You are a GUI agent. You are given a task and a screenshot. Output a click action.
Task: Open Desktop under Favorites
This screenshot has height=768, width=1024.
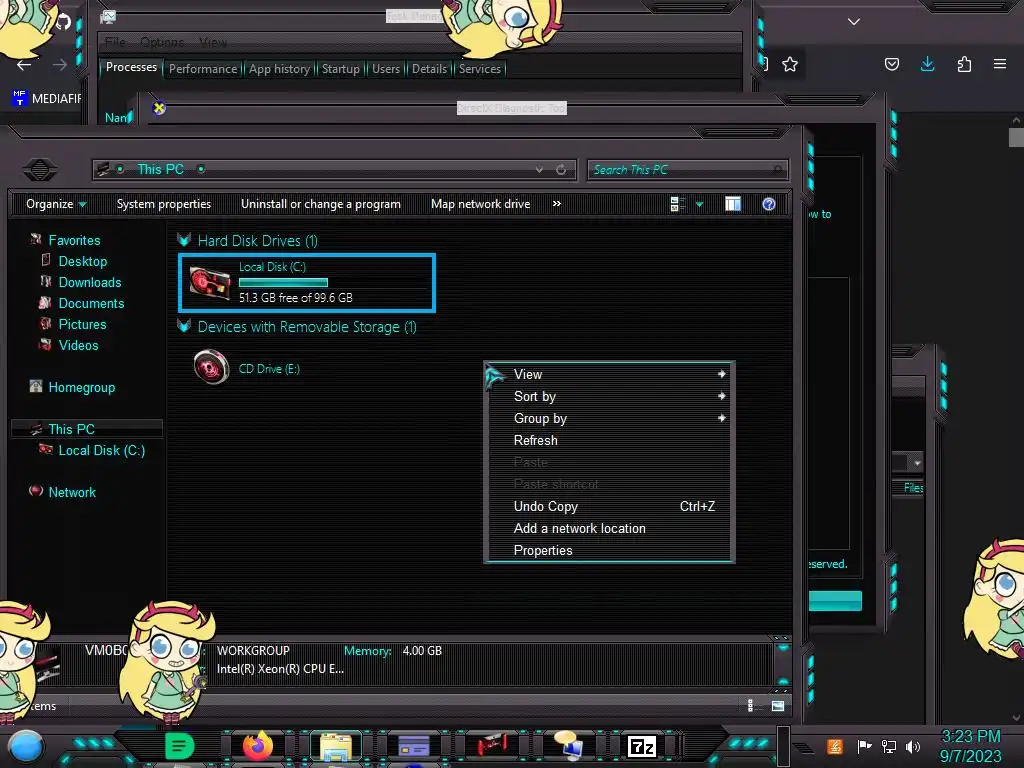pos(83,261)
